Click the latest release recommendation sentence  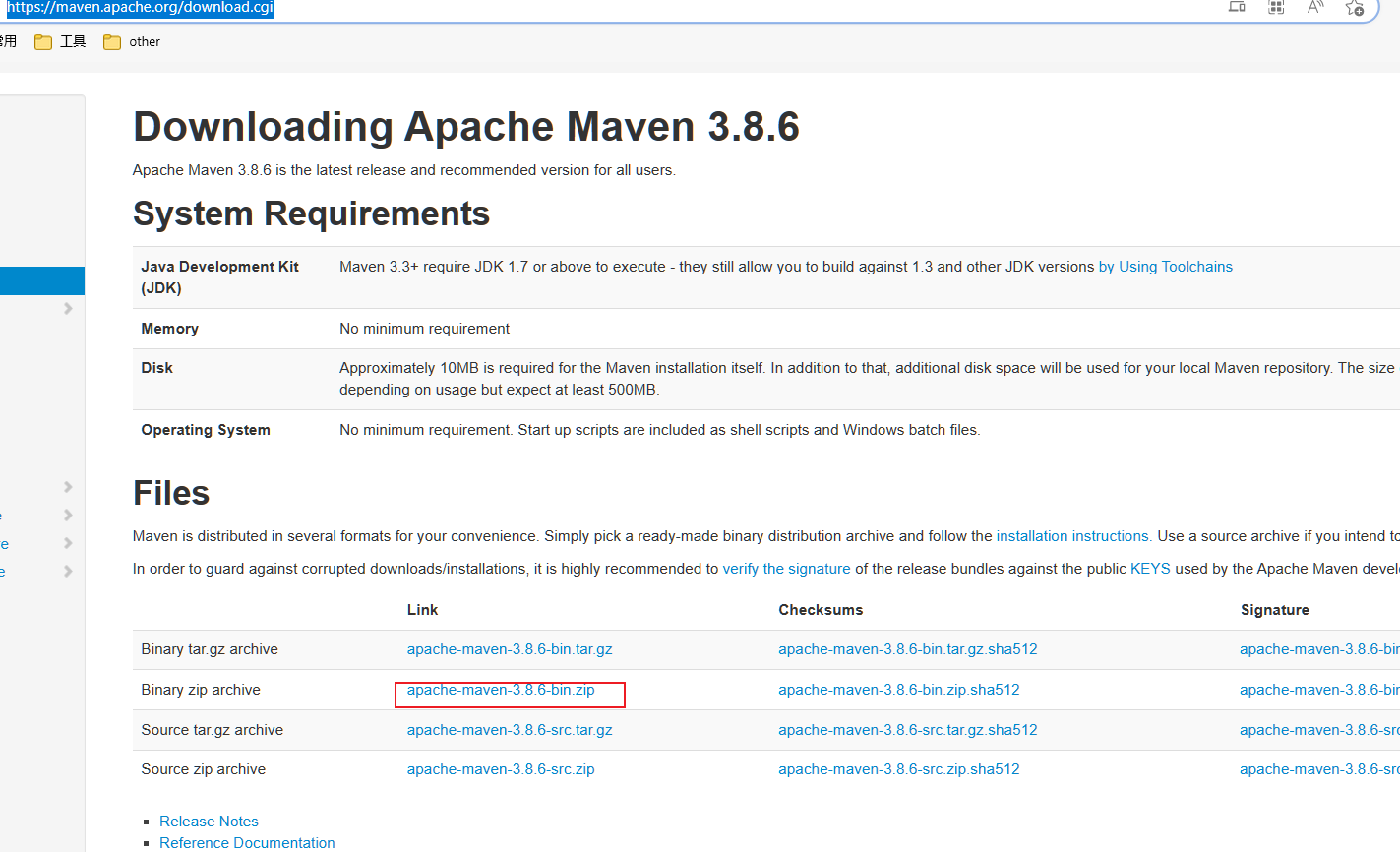(x=403, y=170)
